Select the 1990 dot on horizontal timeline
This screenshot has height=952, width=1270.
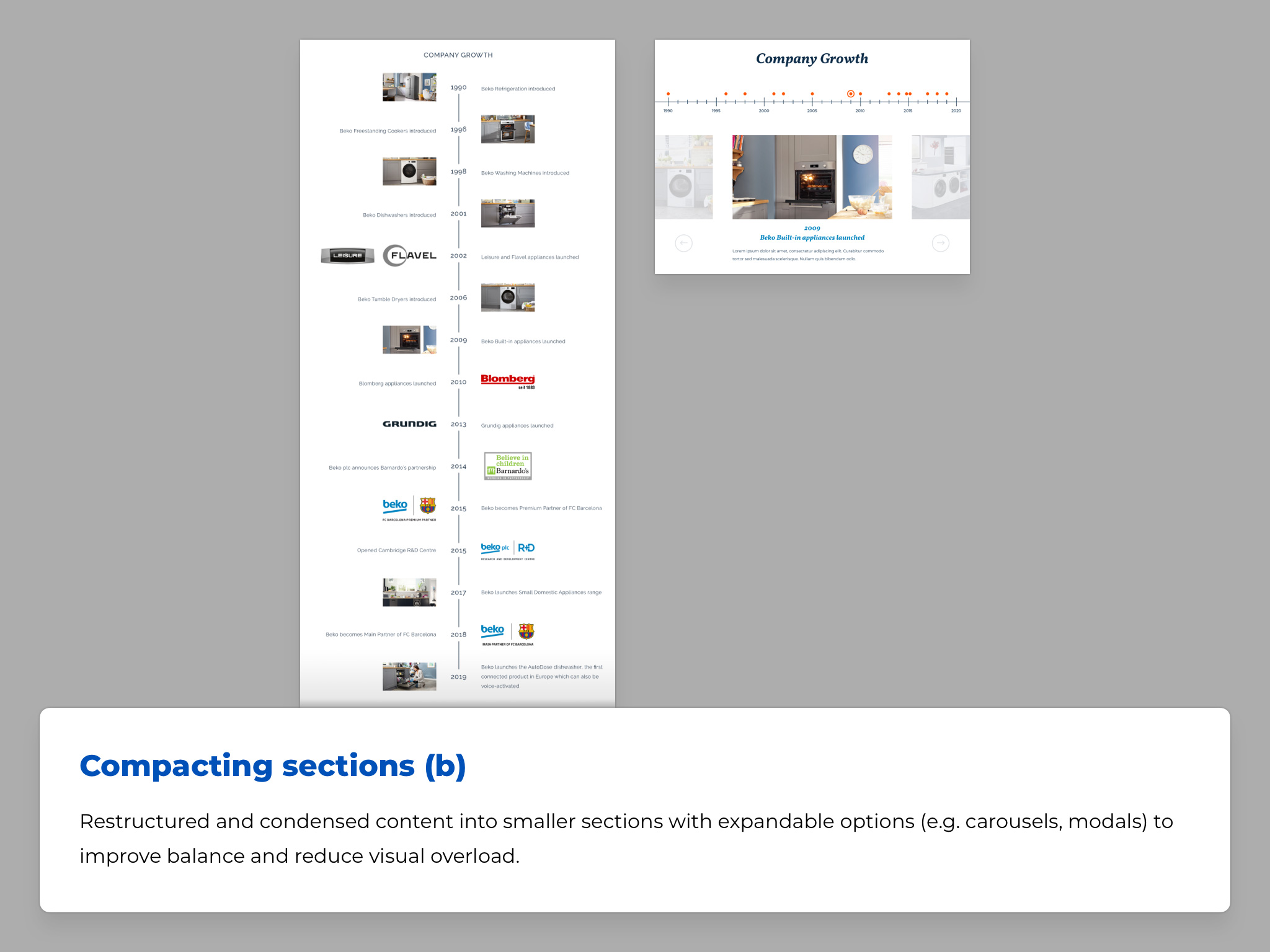click(668, 94)
